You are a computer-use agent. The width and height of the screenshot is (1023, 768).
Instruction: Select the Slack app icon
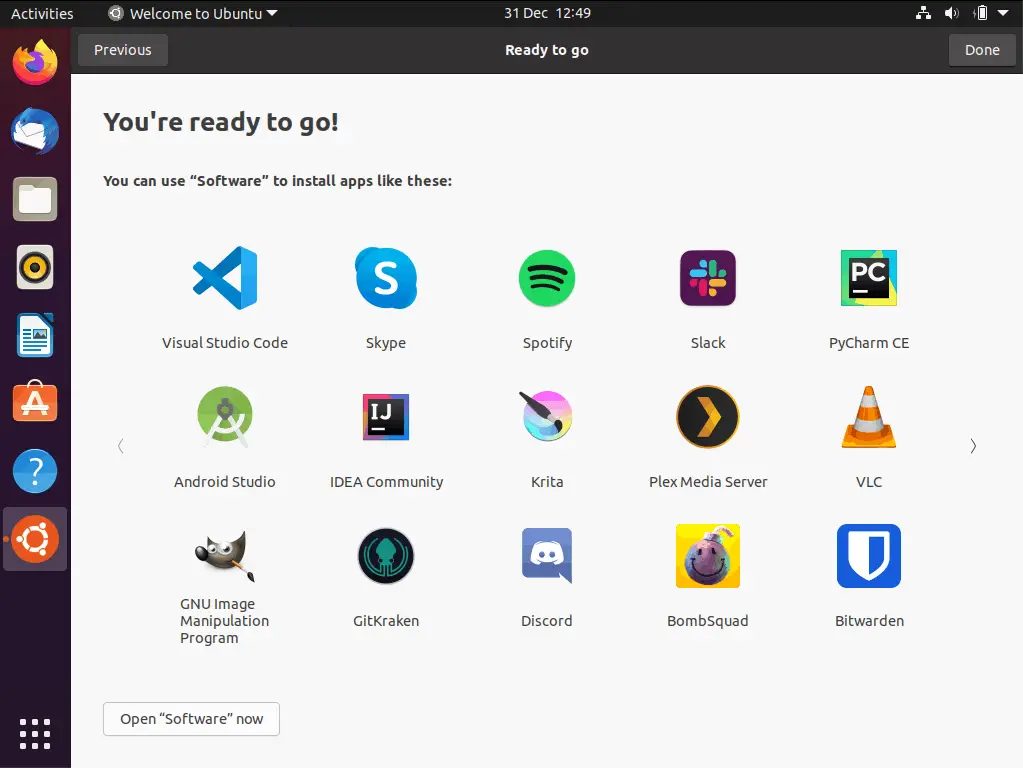708,278
